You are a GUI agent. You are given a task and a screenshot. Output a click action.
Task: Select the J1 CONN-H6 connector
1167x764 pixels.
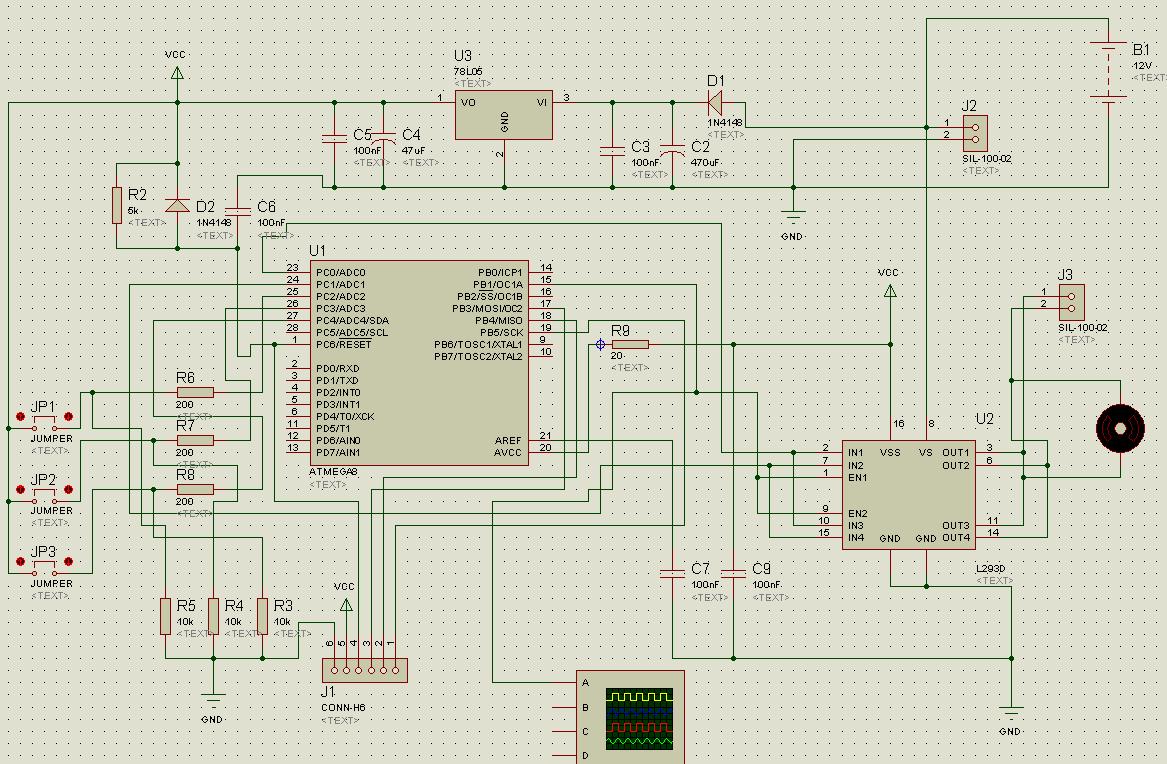coord(364,670)
